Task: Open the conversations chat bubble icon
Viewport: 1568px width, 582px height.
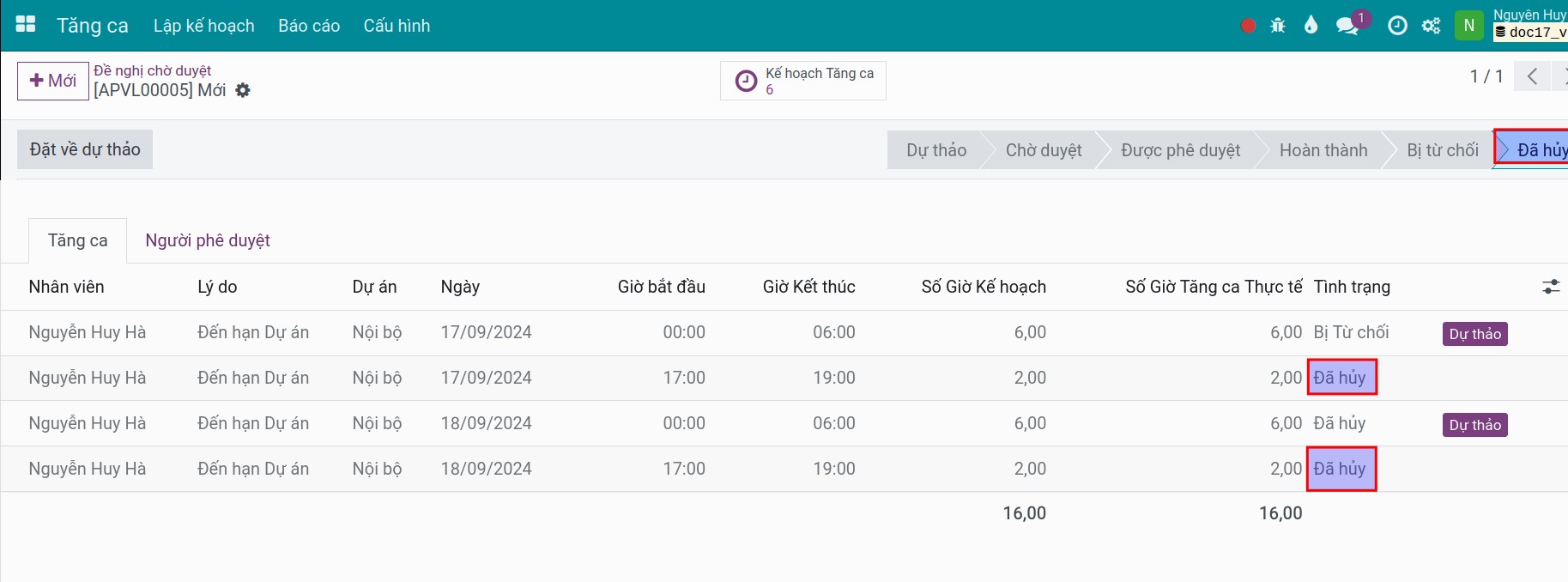Action: 1347,27
